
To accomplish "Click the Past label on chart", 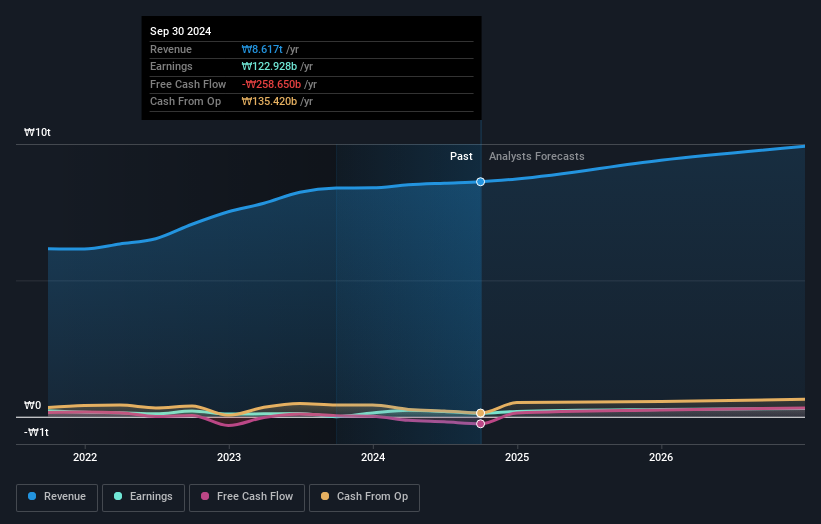I will [x=461, y=156].
